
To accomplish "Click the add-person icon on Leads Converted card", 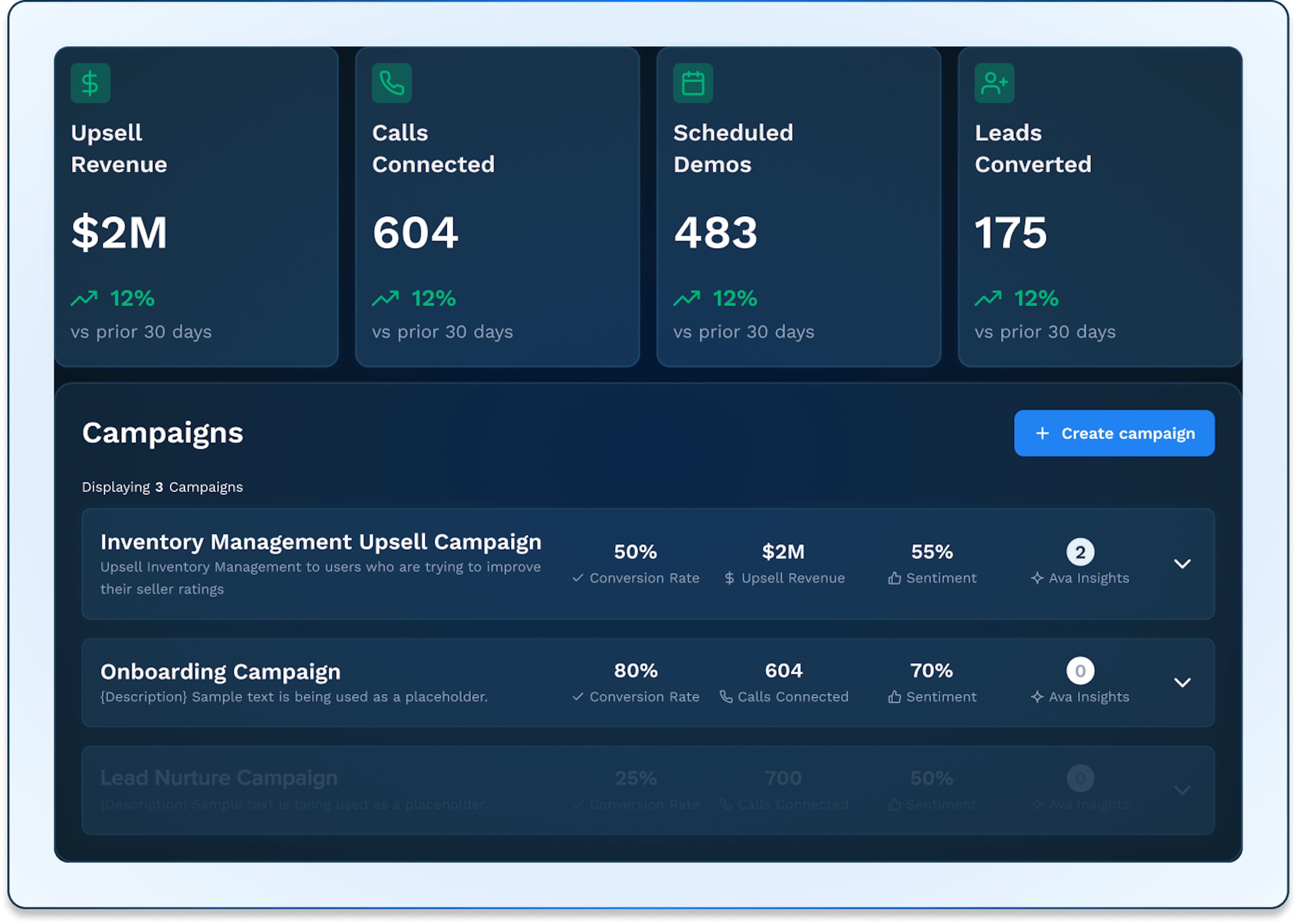I will [x=994, y=82].
